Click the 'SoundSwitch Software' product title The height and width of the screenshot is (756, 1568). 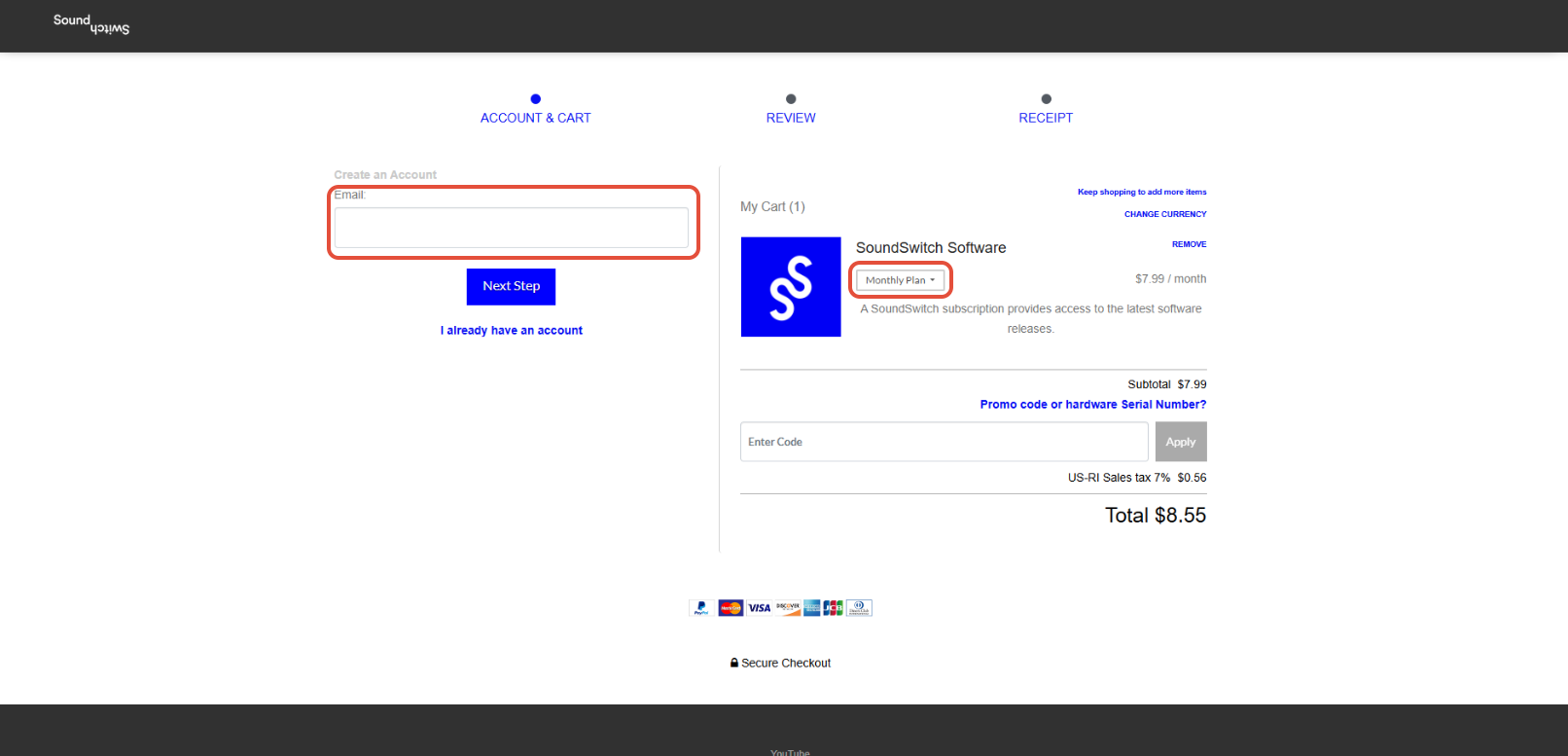[x=931, y=248]
